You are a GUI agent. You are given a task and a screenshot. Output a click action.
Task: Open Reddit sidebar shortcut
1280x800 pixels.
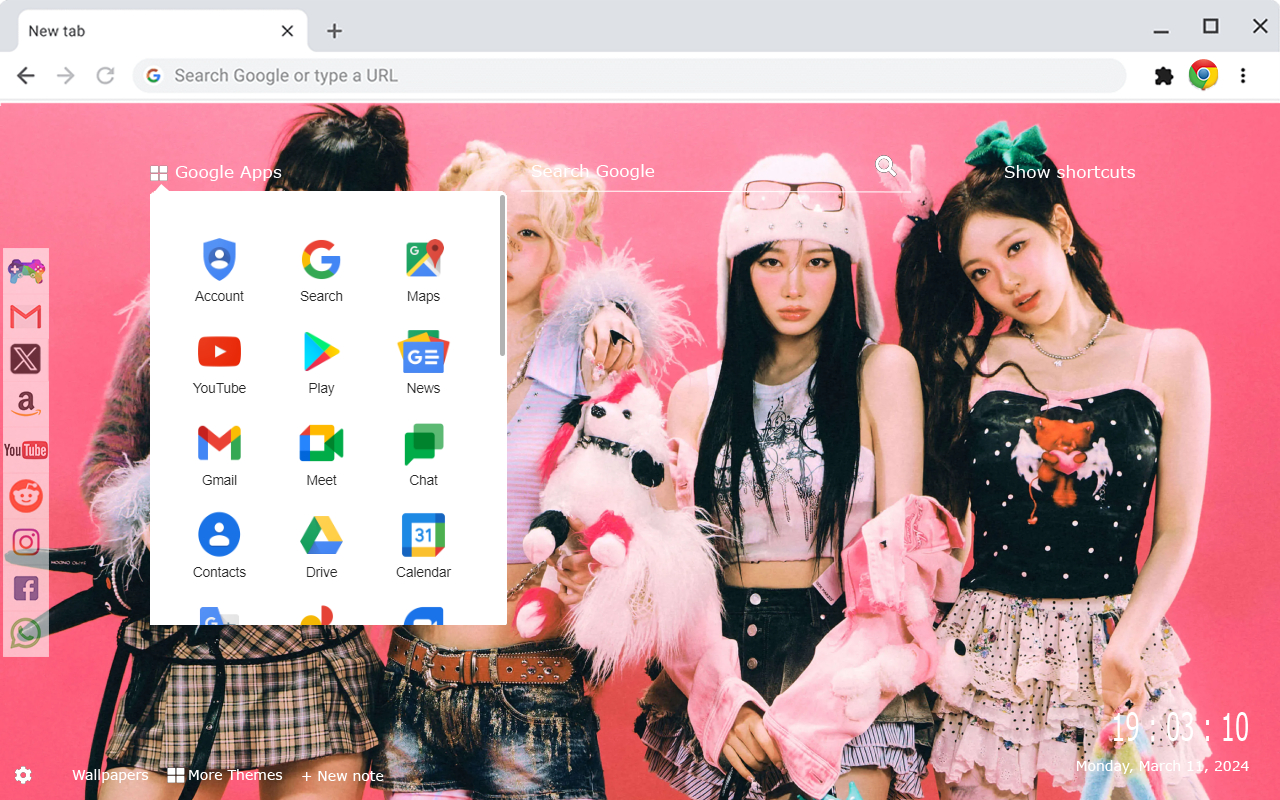[x=26, y=496]
